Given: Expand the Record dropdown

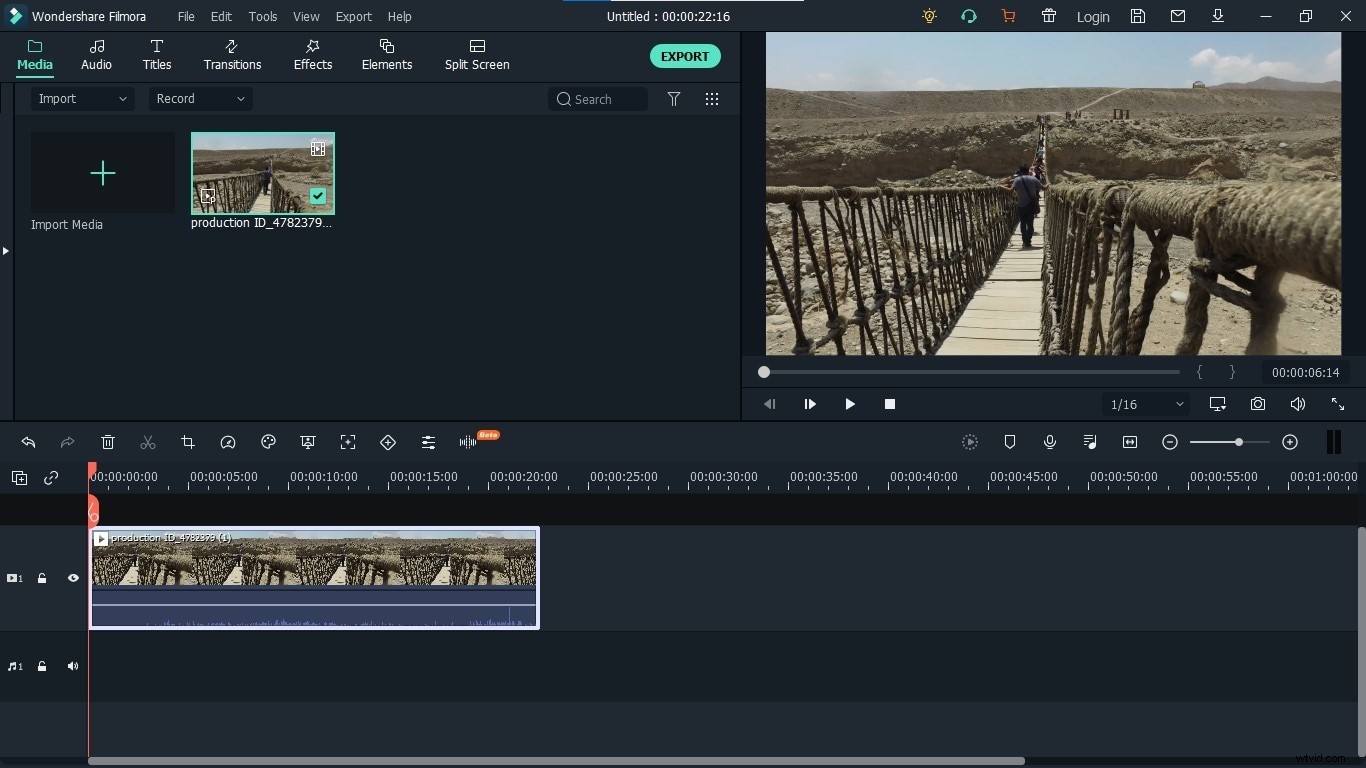Looking at the screenshot, I should pyautogui.click(x=199, y=99).
